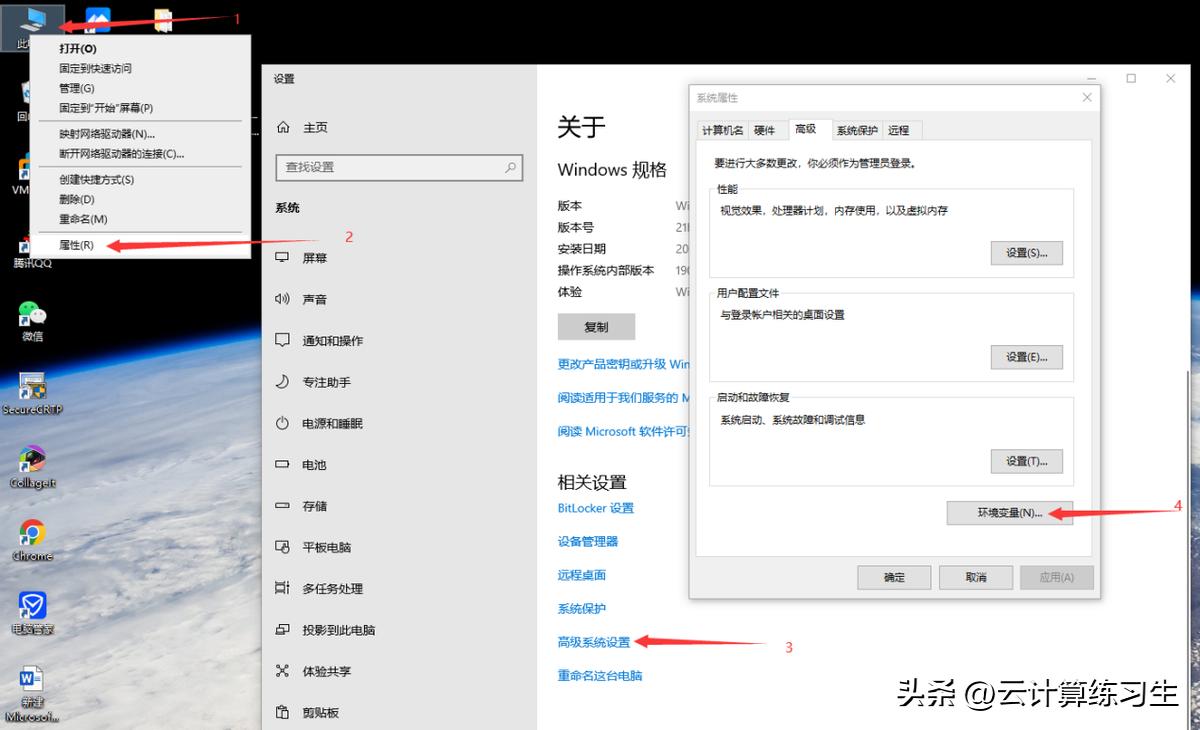Click the 复制 button under Windows 规格
The height and width of the screenshot is (730, 1200).
tap(596, 326)
